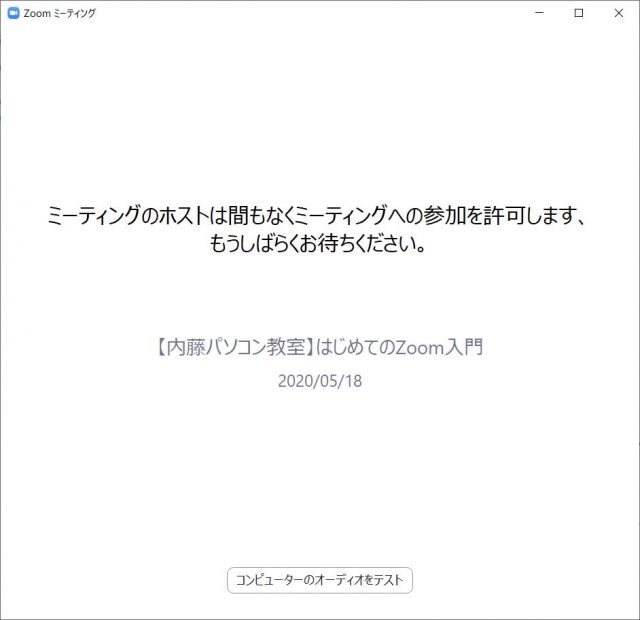Image resolution: width=640 pixels, height=620 pixels.
Task: Click the Zoom logo in title bar
Action: tap(13, 13)
